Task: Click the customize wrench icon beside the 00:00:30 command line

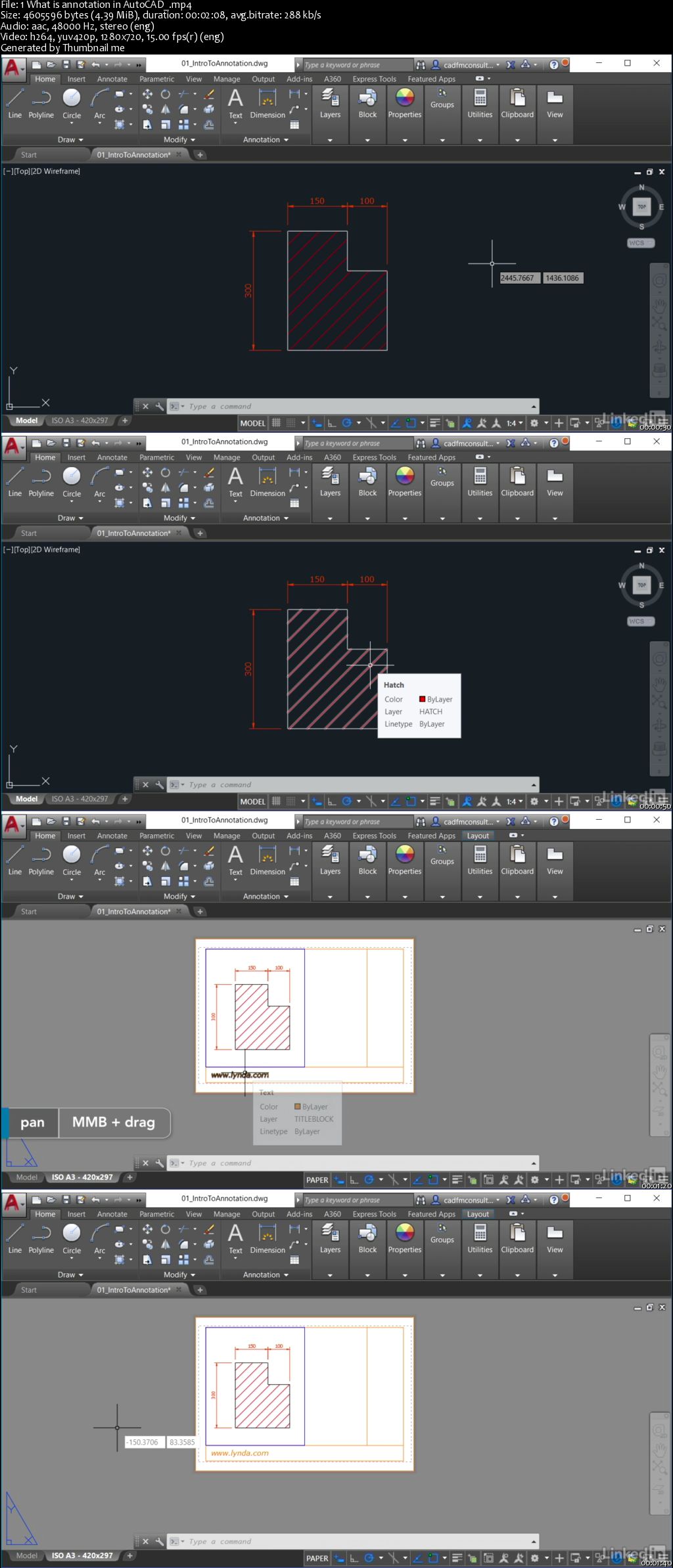Action: point(160,407)
